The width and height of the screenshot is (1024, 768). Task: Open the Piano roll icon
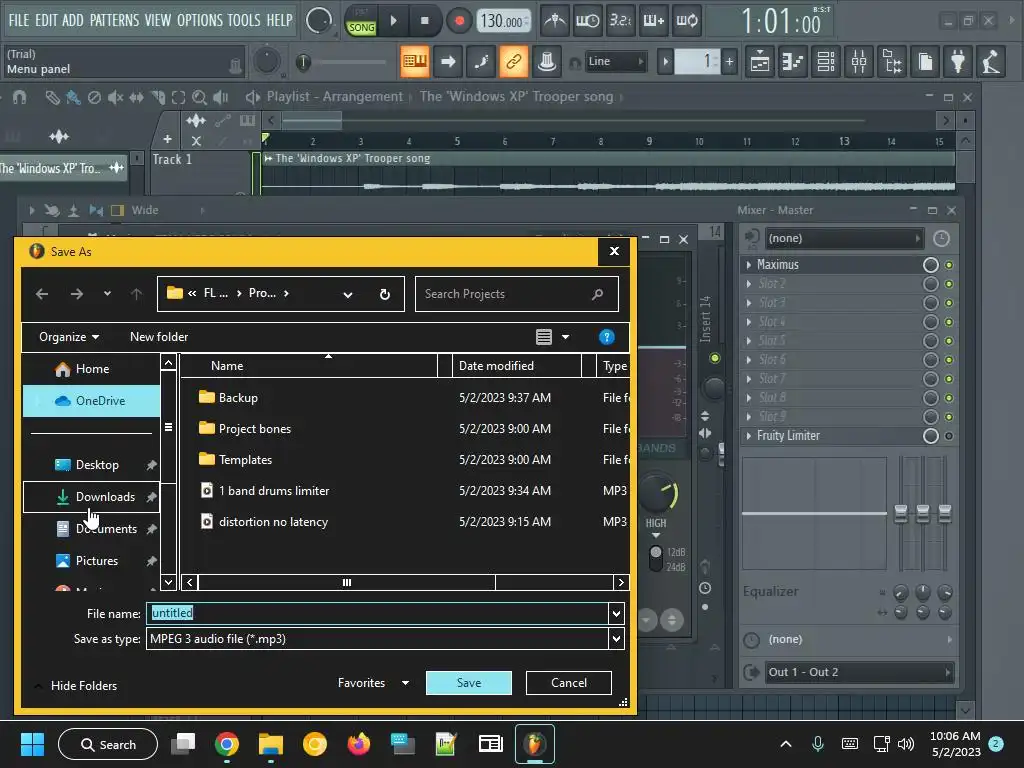pos(792,62)
